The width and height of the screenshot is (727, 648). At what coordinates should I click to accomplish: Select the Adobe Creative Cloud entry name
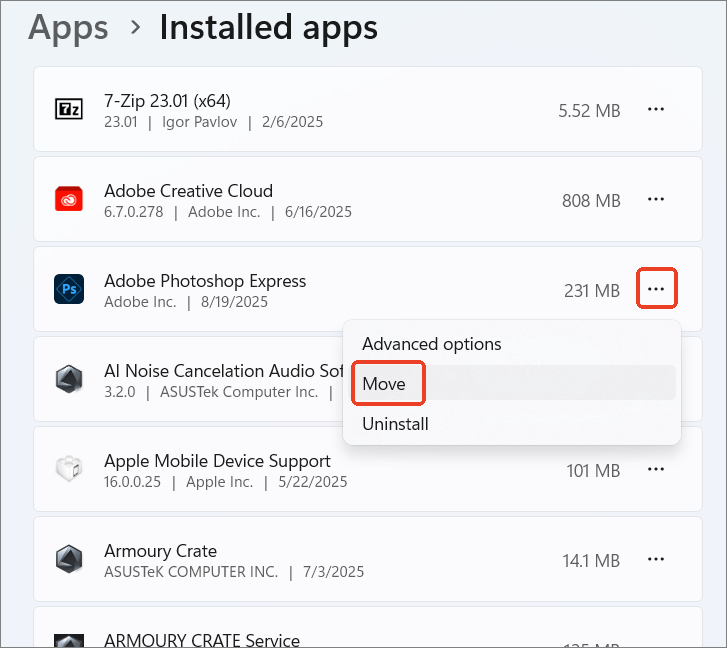(x=188, y=191)
